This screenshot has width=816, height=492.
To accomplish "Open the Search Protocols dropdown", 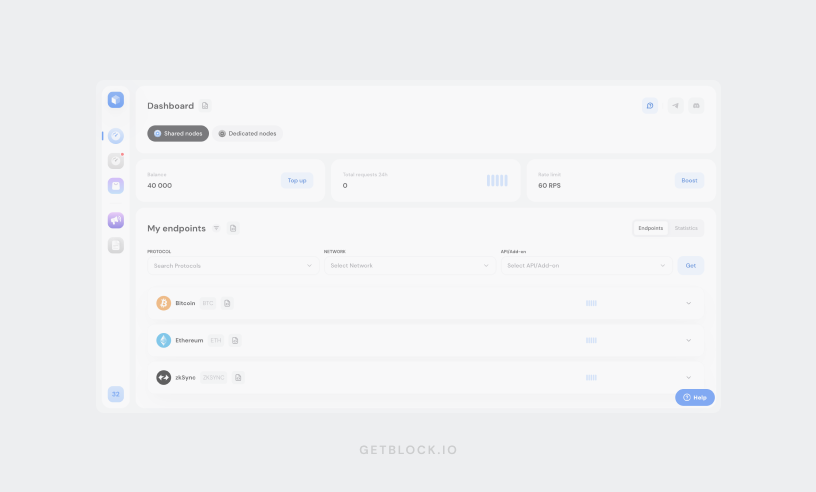I will 233,266.
